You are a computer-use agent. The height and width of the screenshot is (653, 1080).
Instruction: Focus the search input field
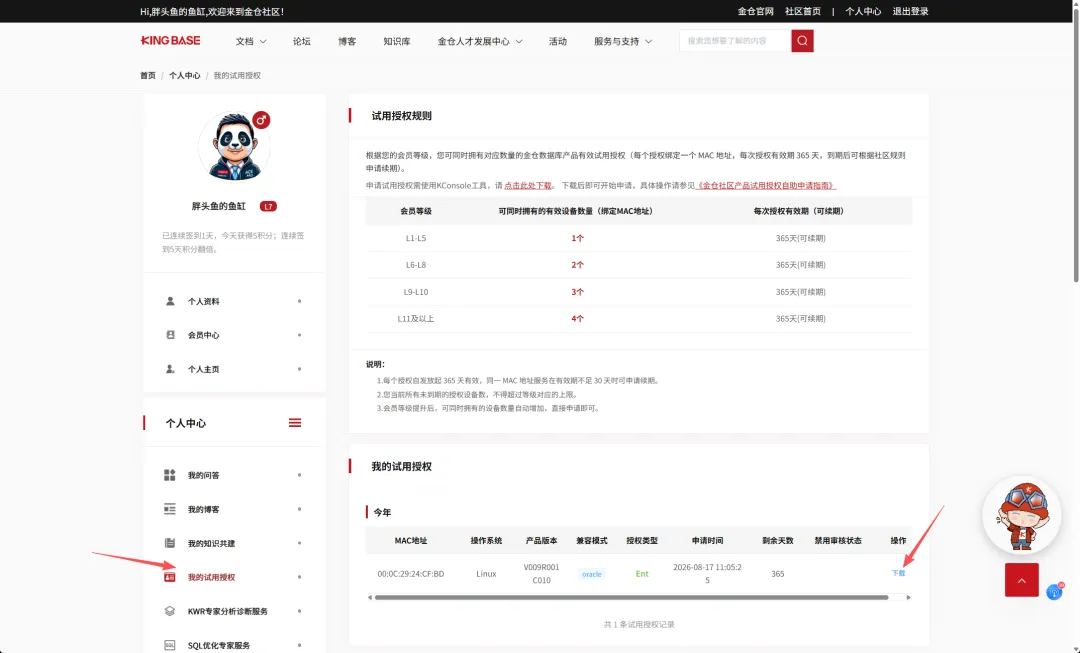[735, 41]
